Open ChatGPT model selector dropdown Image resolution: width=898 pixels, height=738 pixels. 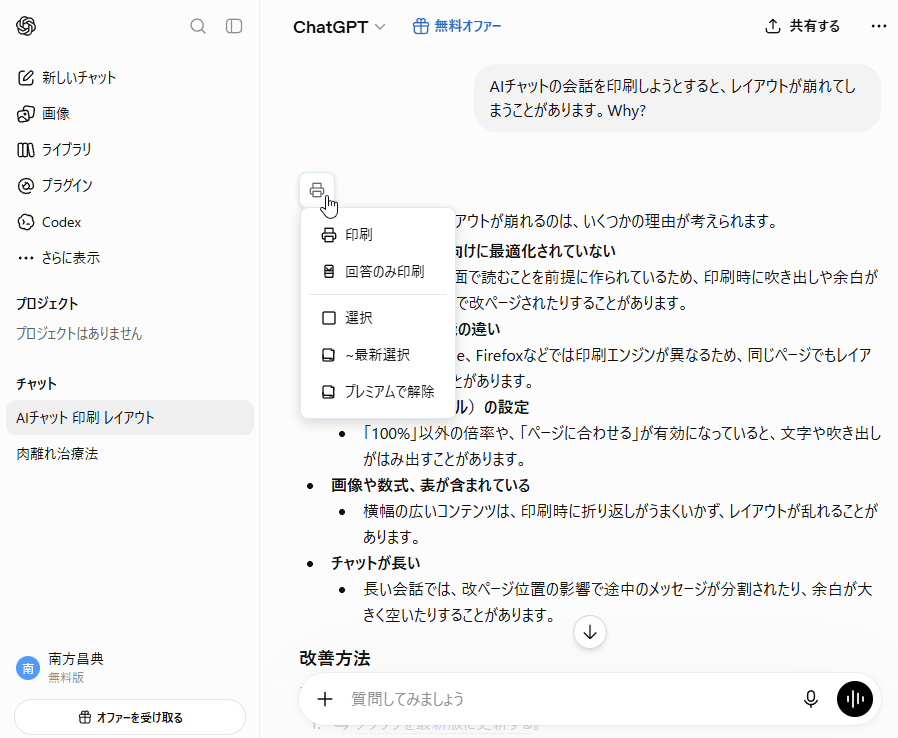point(339,27)
